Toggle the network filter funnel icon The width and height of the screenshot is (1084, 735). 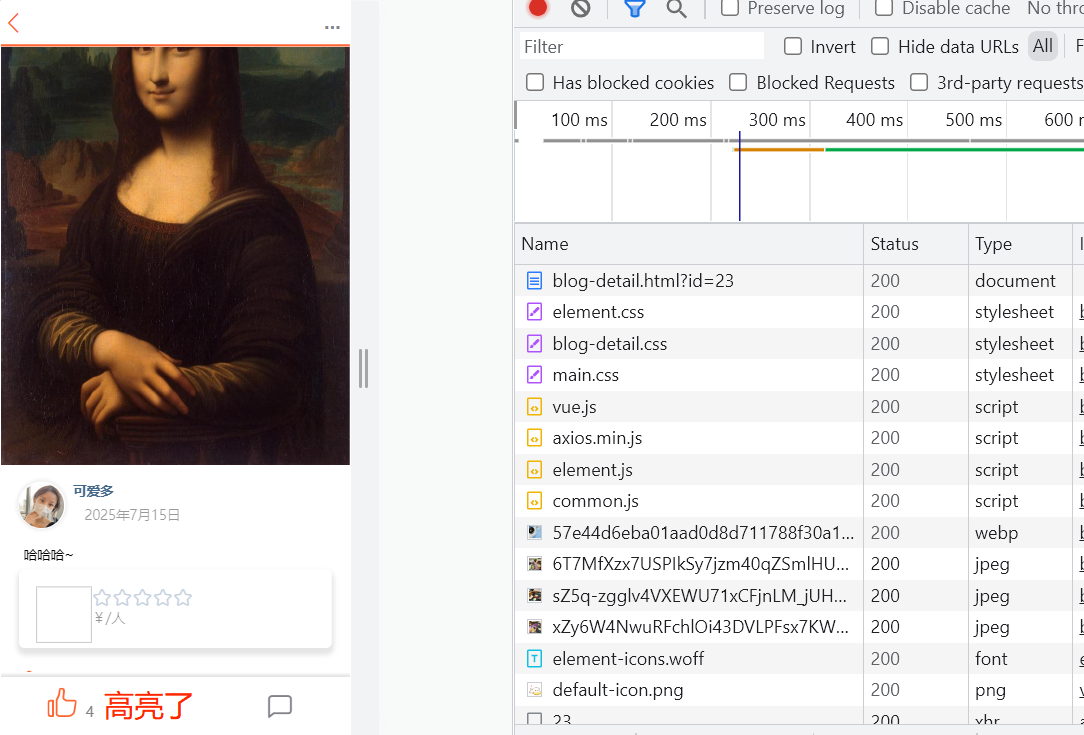[635, 8]
